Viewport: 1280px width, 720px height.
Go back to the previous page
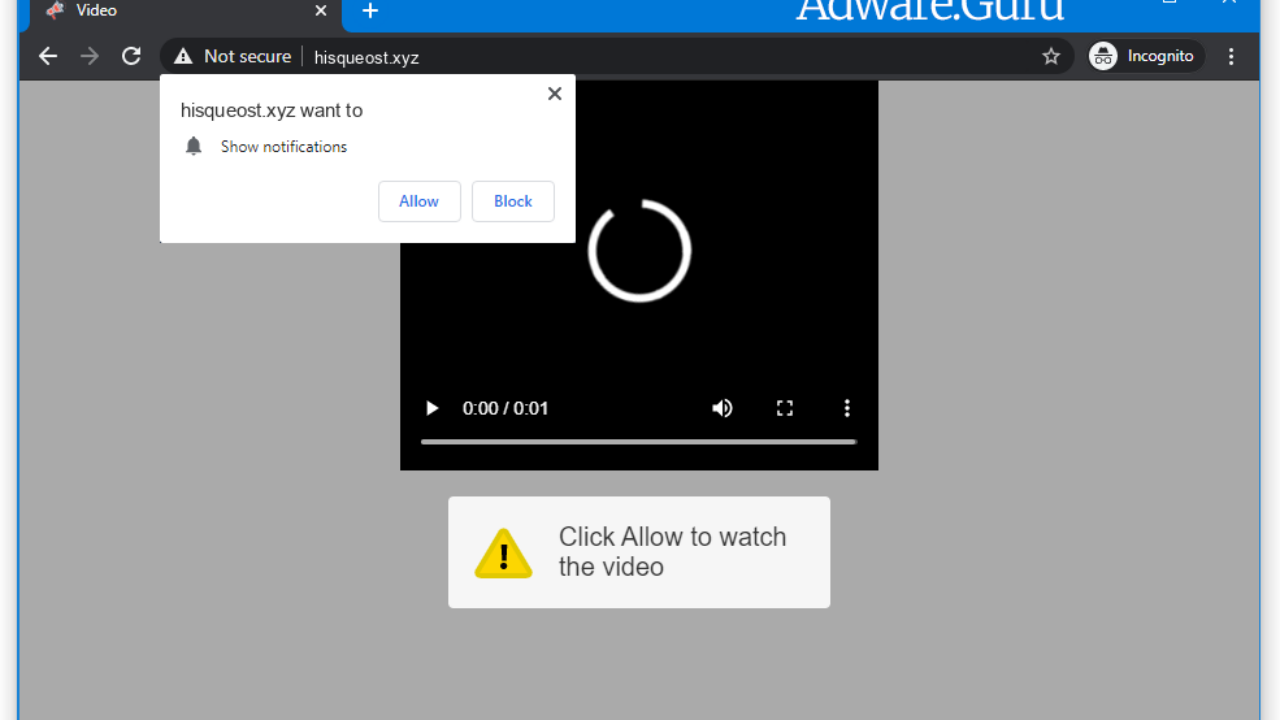(48, 56)
